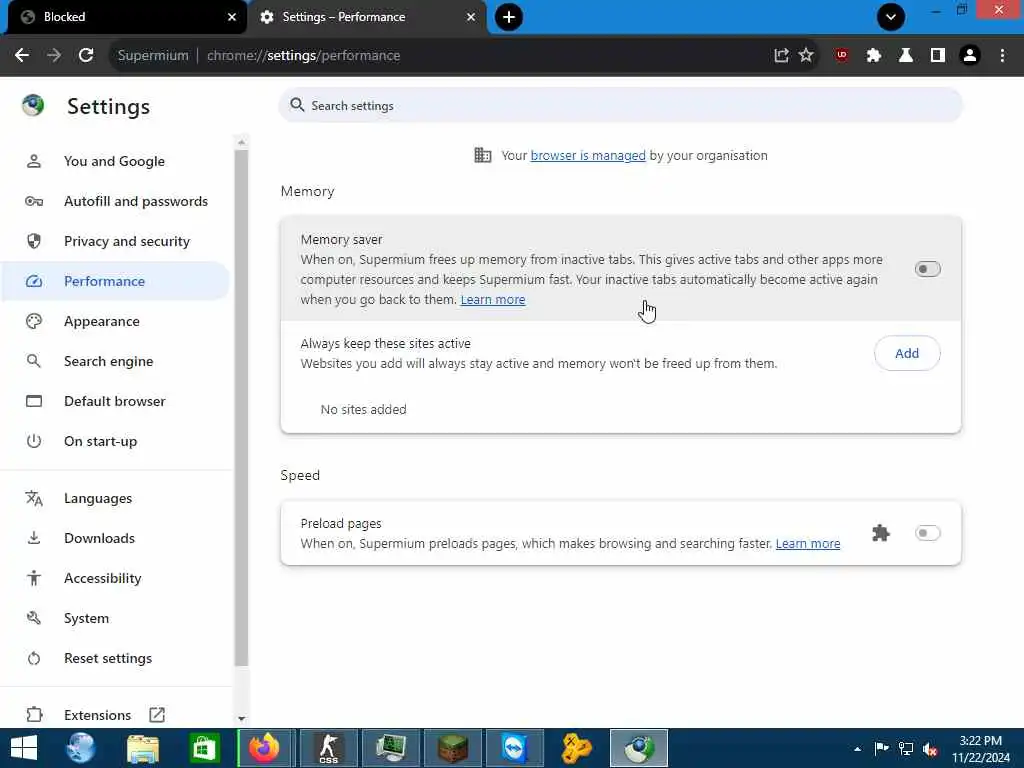
Task: Click Add for always active sites
Action: tap(907, 353)
